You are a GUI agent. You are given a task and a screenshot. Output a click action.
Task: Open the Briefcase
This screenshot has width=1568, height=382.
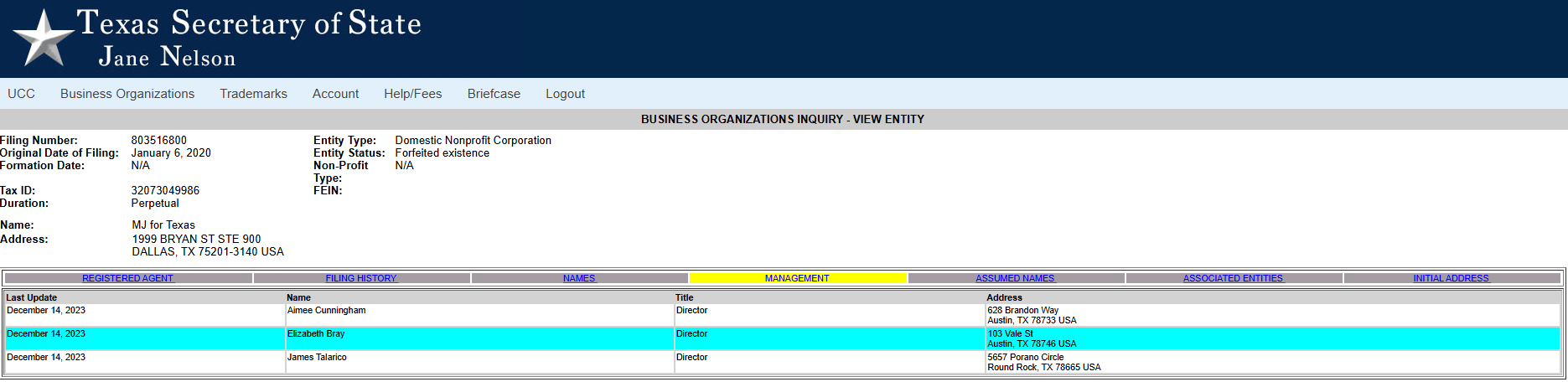coord(494,94)
